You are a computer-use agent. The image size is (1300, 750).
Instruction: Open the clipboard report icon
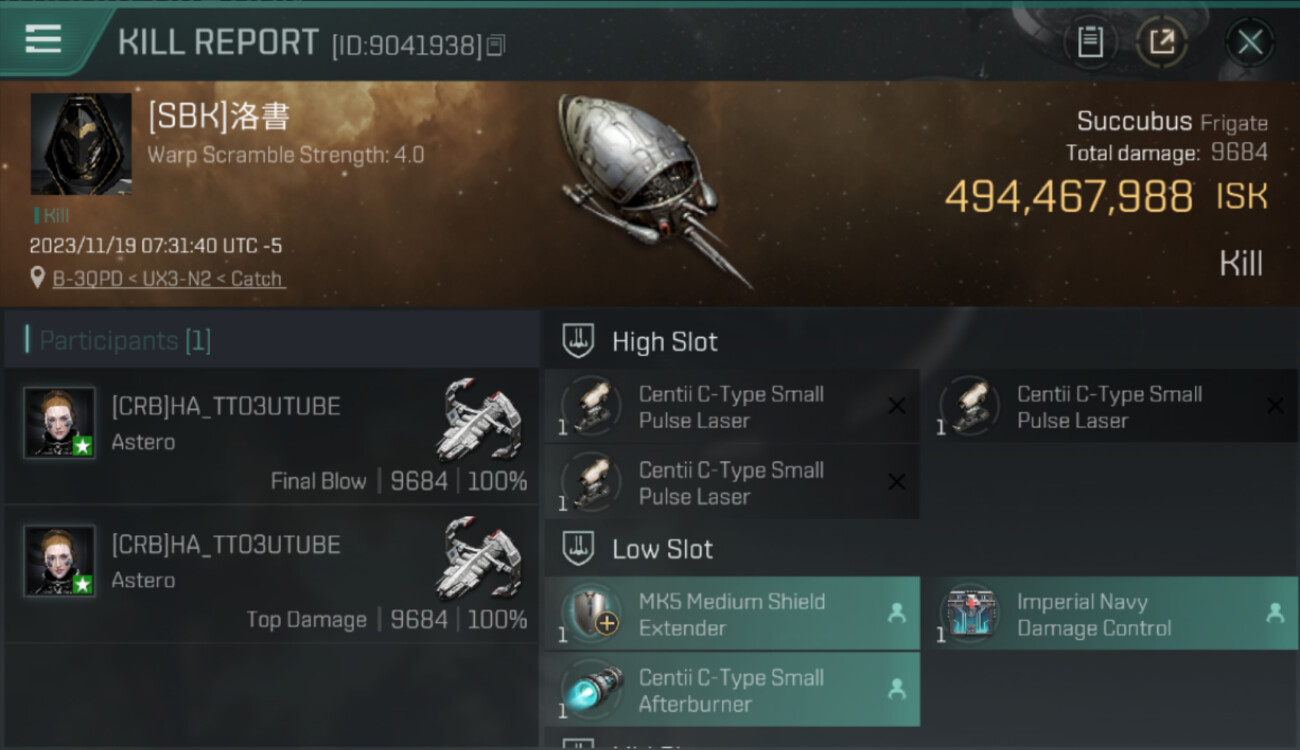click(x=1090, y=42)
